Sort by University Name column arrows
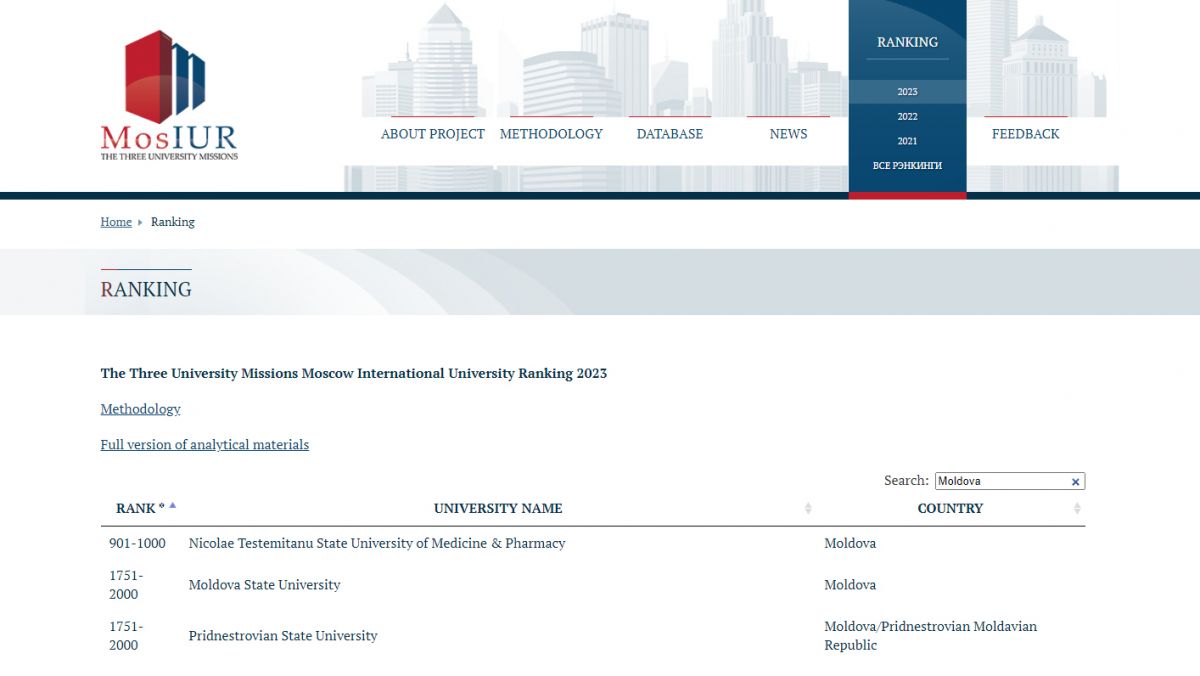 [808, 509]
